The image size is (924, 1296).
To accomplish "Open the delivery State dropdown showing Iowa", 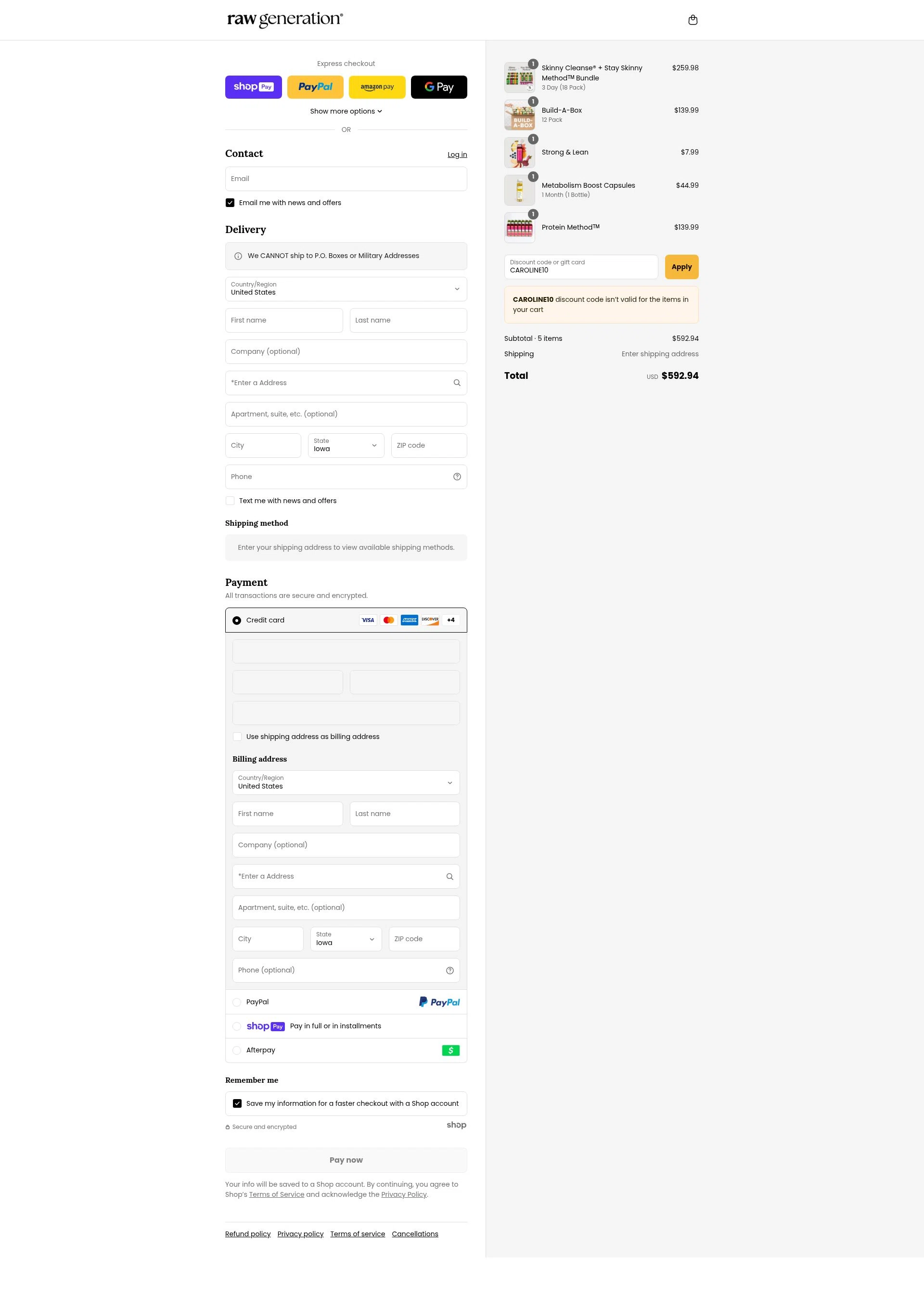I will 346,446.
